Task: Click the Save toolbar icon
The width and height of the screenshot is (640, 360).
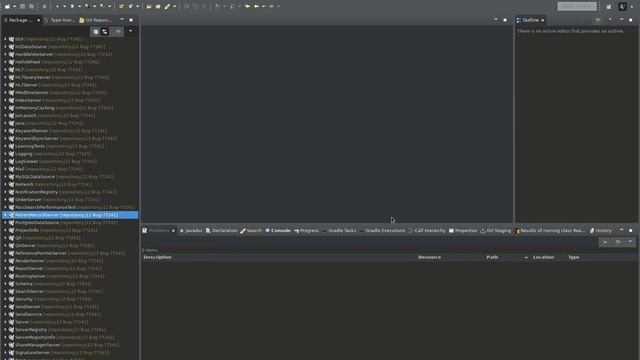Action: pyautogui.click(x=22, y=6)
